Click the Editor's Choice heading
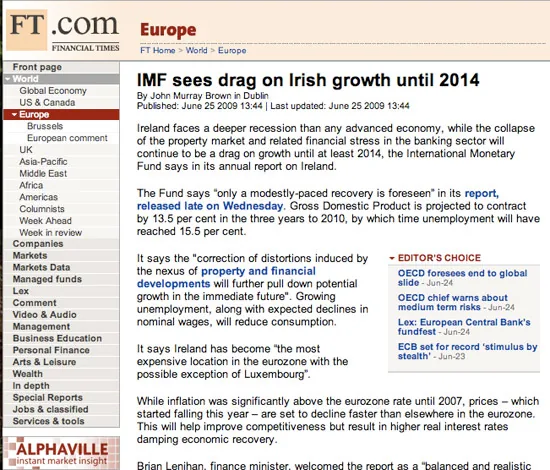Viewport: 550px width, 470px height. coord(439,258)
